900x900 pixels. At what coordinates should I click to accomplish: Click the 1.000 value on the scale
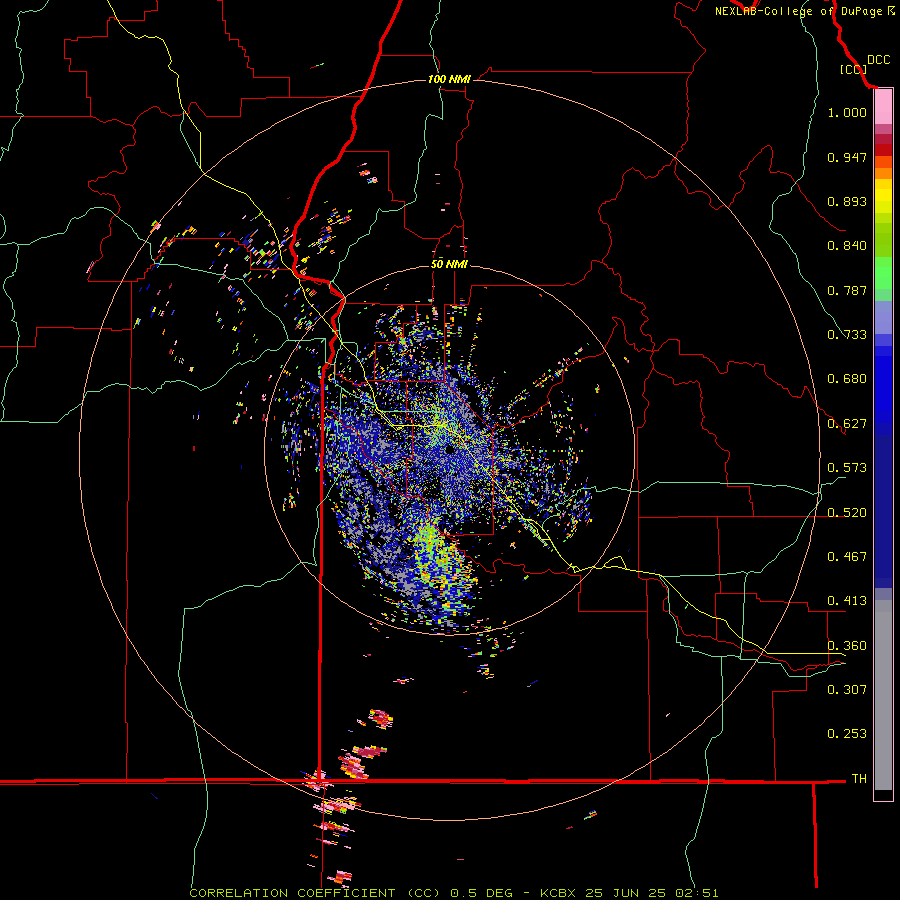(847, 112)
